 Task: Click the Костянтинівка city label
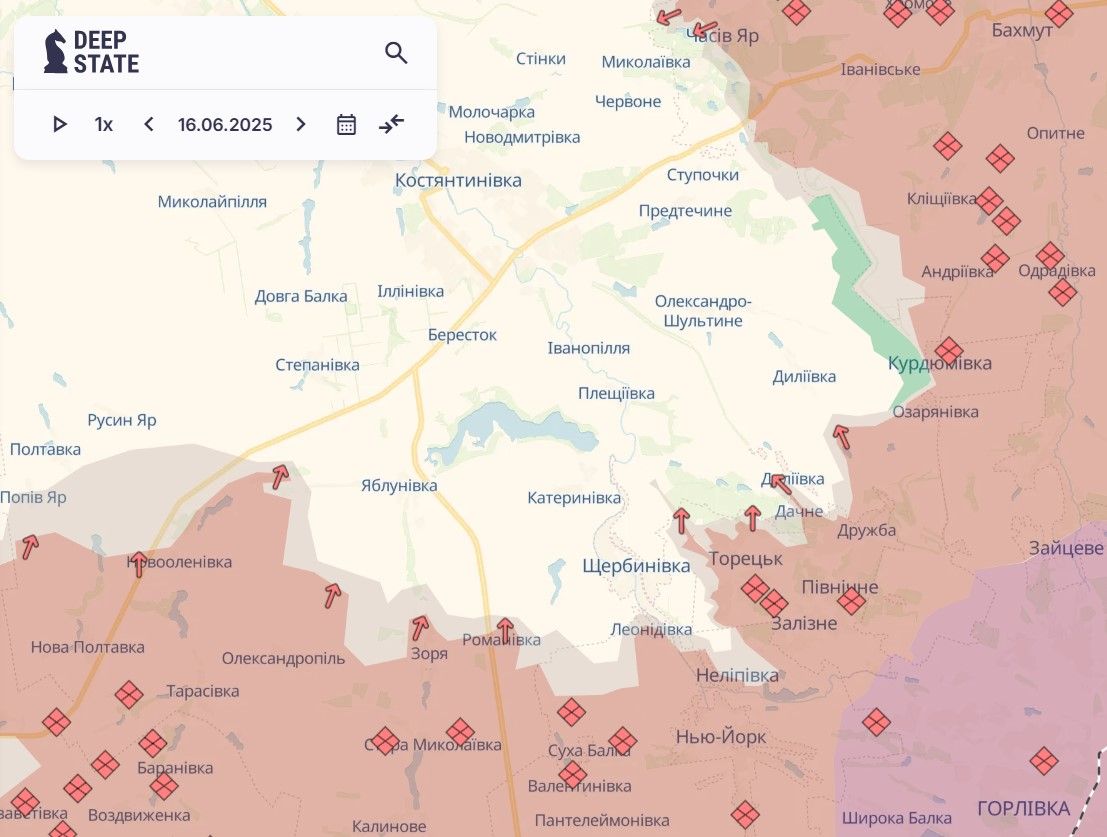coord(458,181)
